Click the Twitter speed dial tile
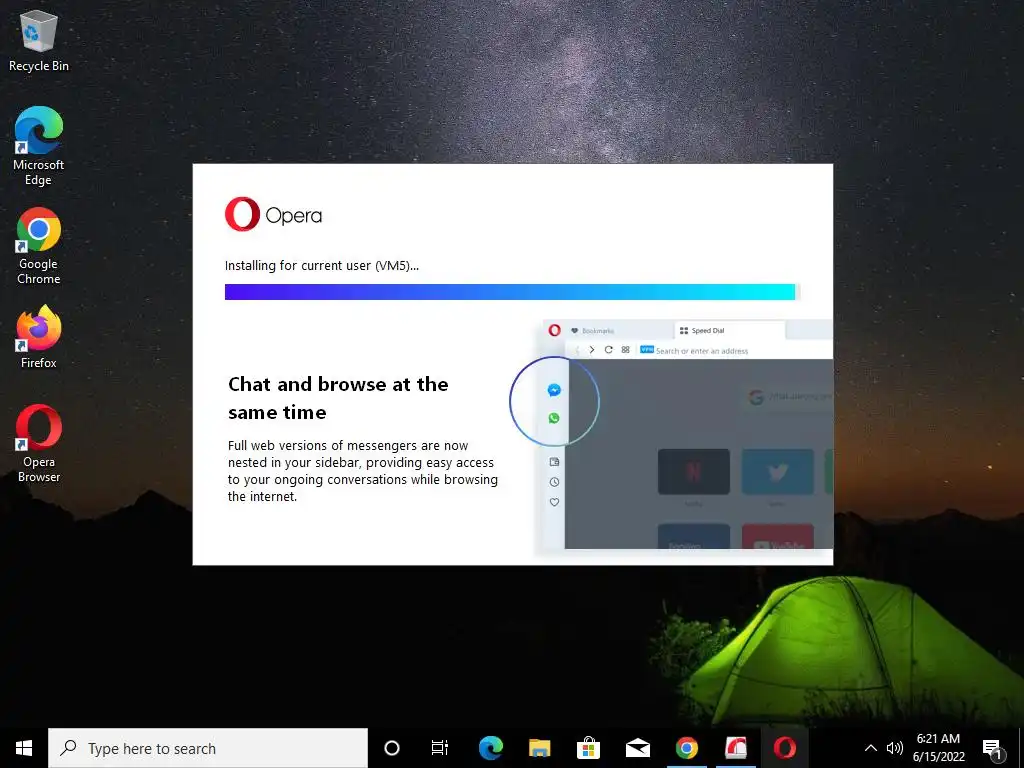Viewport: 1024px width, 768px height. (x=778, y=472)
